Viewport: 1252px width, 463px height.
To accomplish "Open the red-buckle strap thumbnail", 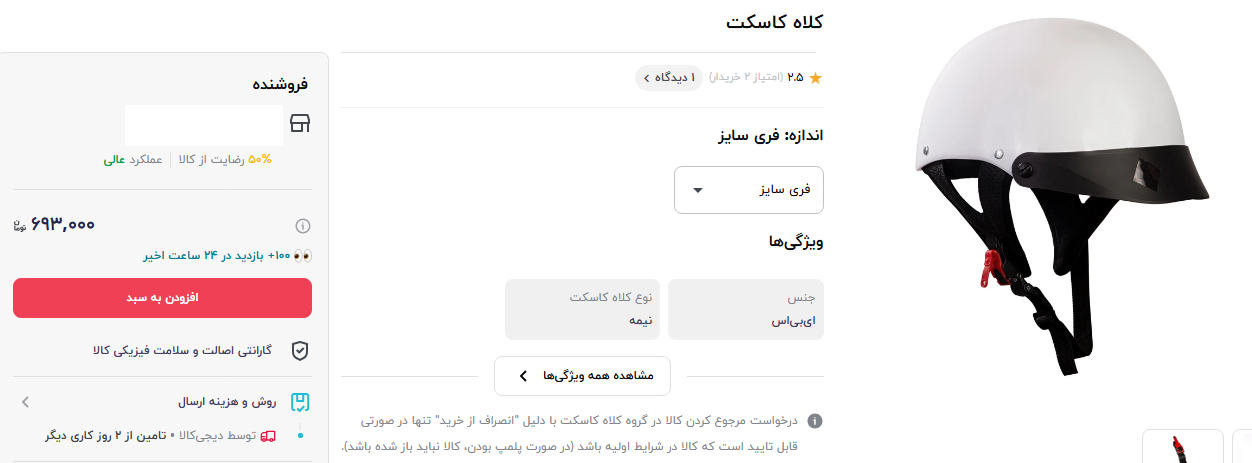I will [x=1183, y=446].
